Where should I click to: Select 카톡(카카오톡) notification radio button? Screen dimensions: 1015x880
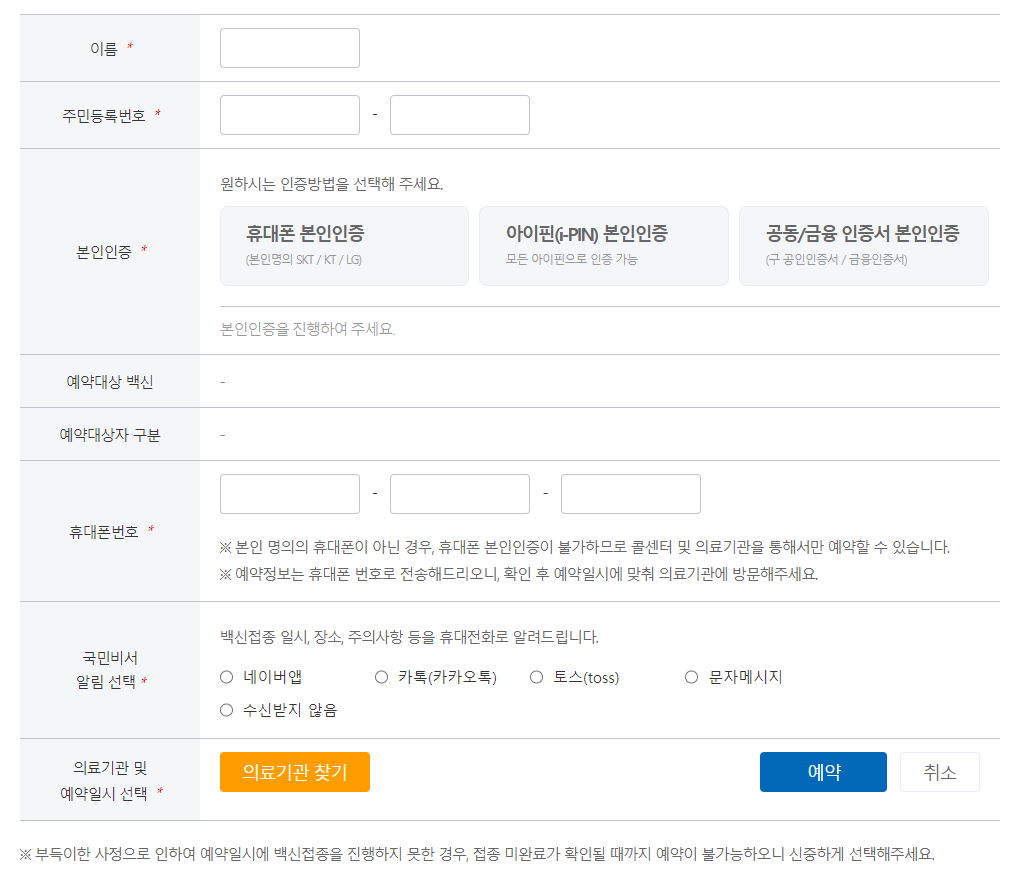(x=381, y=677)
